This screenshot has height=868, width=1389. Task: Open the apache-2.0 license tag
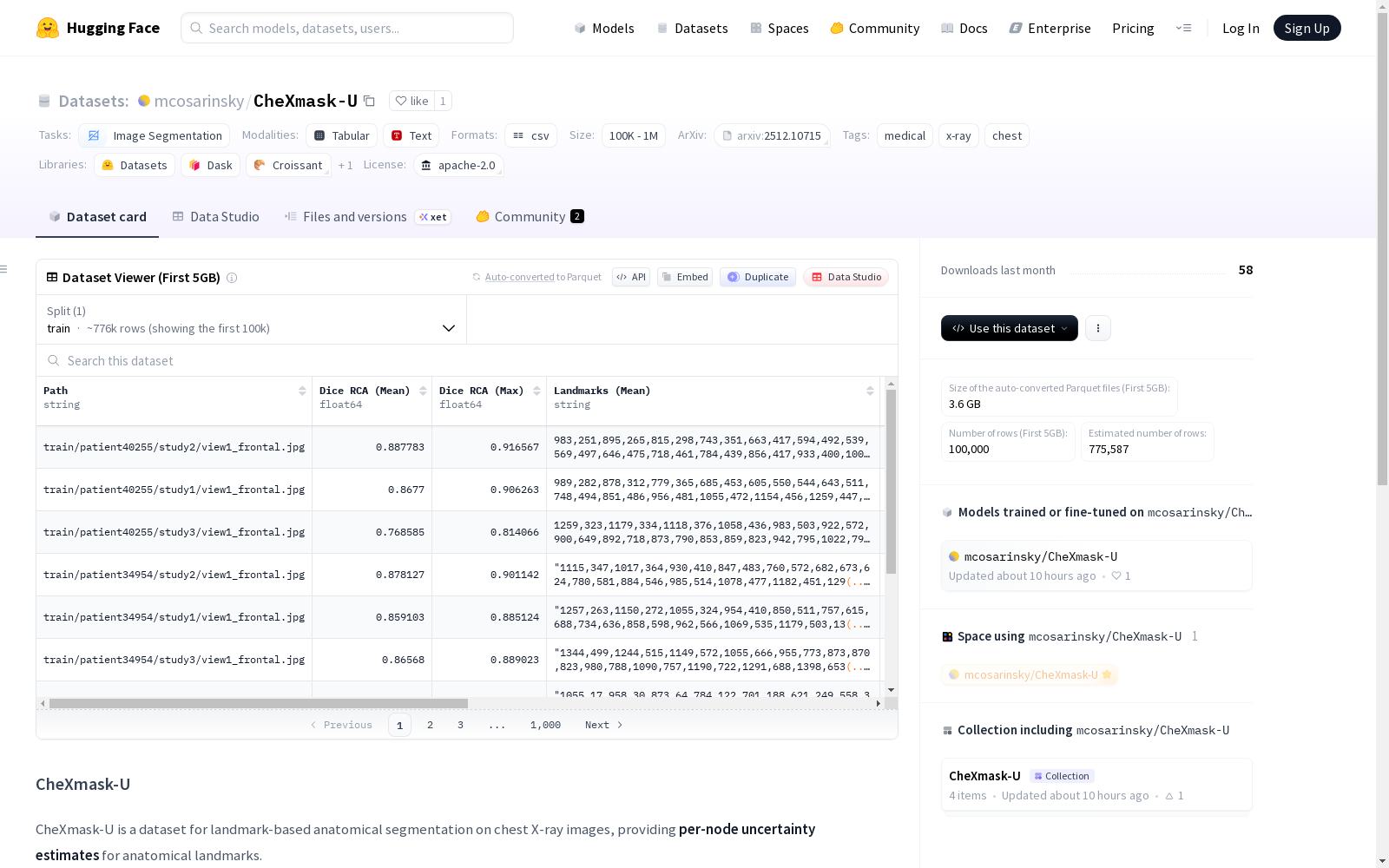[458, 165]
